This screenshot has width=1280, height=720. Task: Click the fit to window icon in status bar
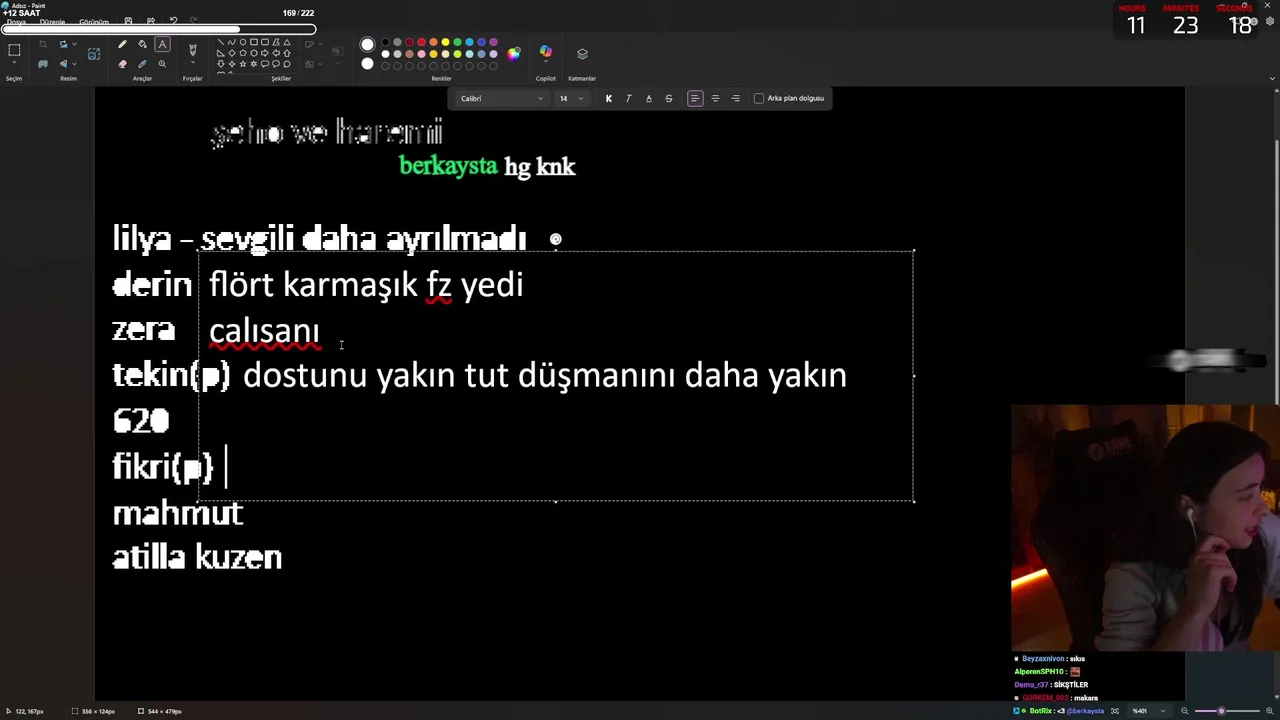coord(1115,711)
